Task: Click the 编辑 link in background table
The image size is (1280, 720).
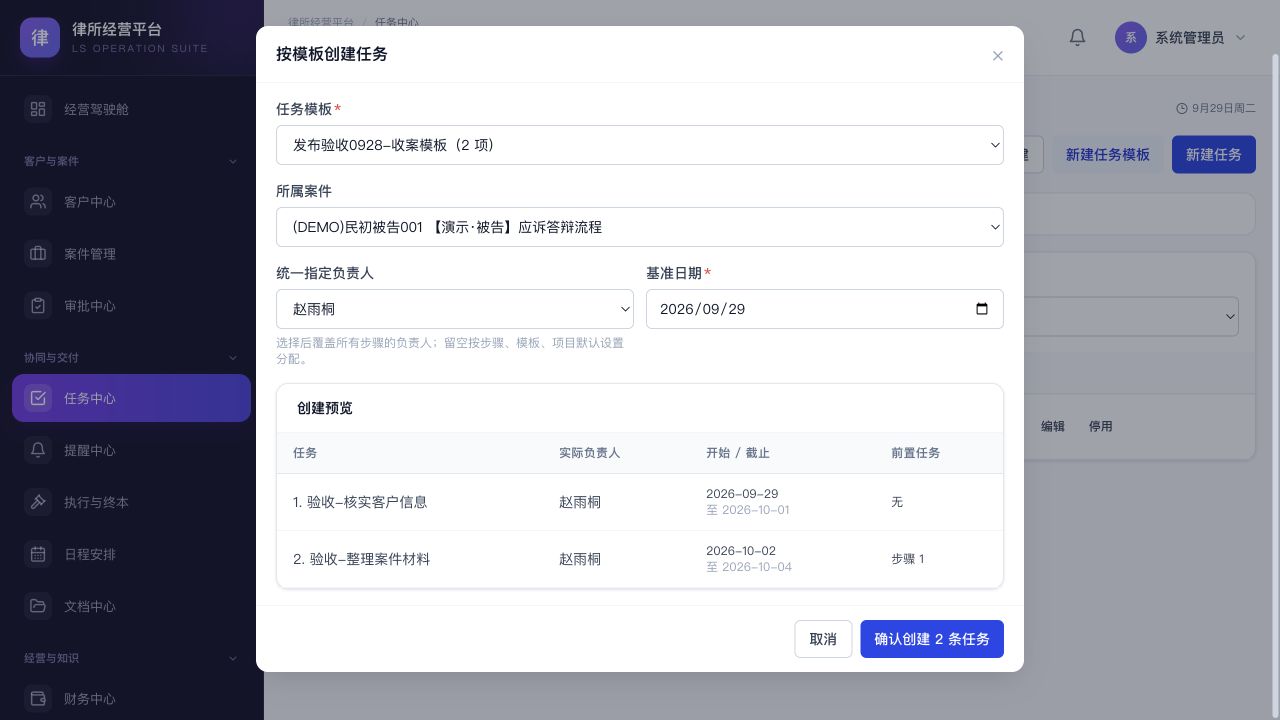Action: point(1053,426)
